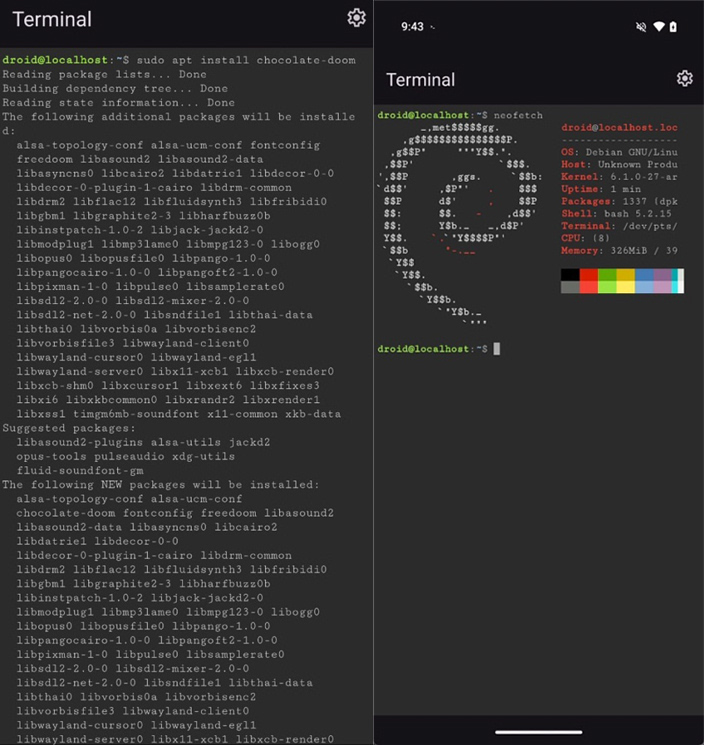Click 'Reading package lists... Done' line
The width and height of the screenshot is (704, 745).
105,74
